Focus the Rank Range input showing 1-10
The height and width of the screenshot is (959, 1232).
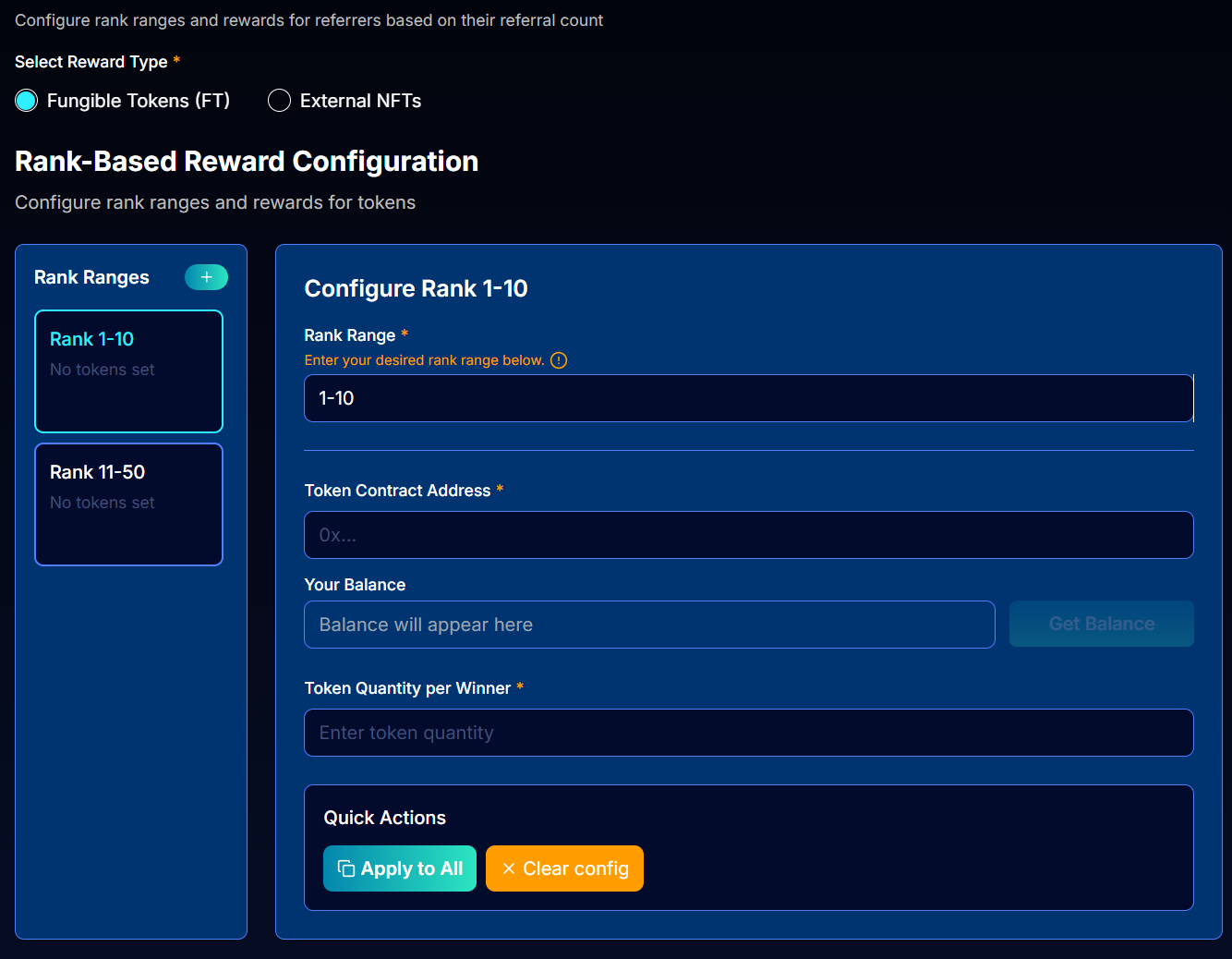[x=748, y=398]
